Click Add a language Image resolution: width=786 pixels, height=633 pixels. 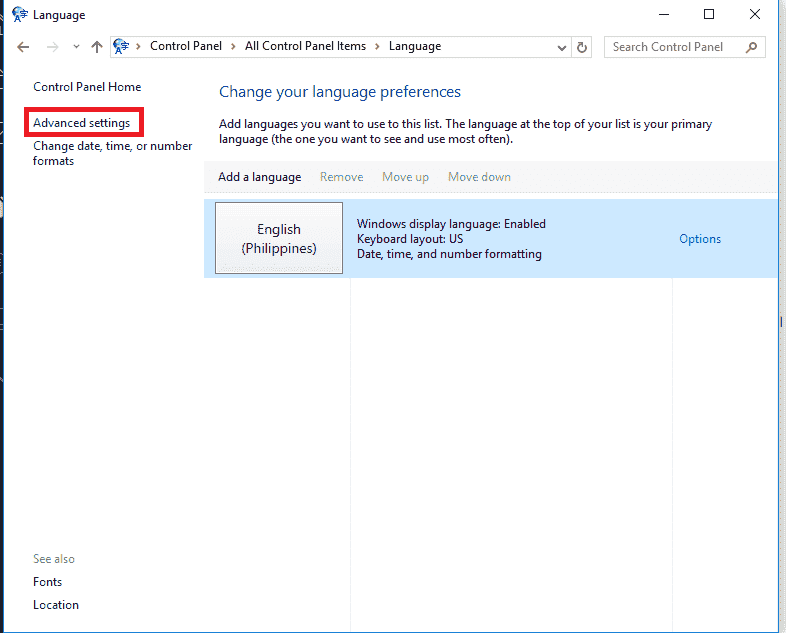pos(260,177)
